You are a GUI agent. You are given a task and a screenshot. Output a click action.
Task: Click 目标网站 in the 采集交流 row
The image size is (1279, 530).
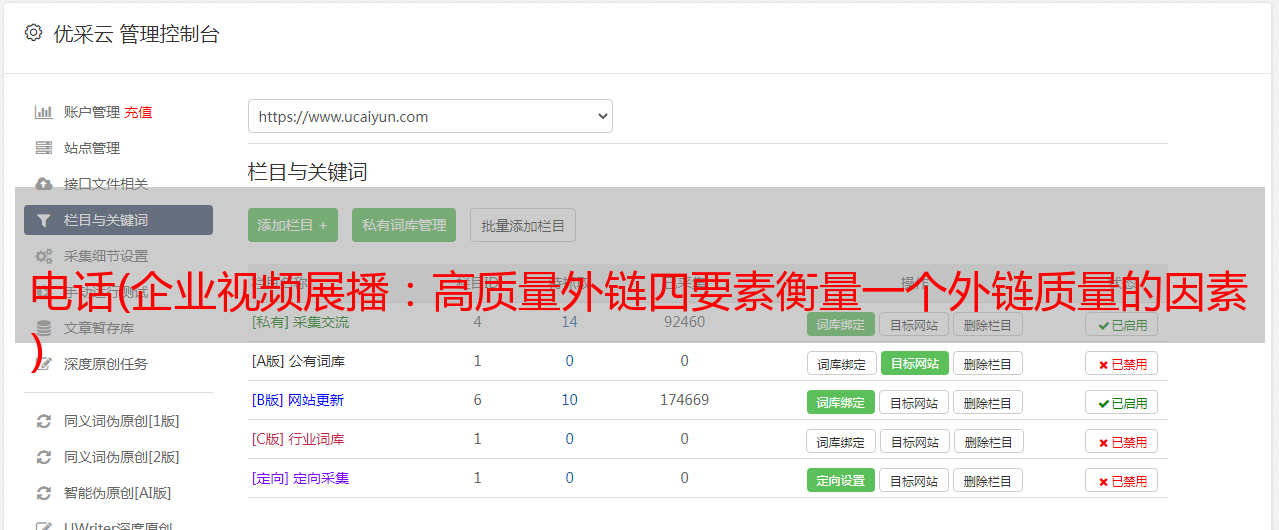[x=914, y=325]
